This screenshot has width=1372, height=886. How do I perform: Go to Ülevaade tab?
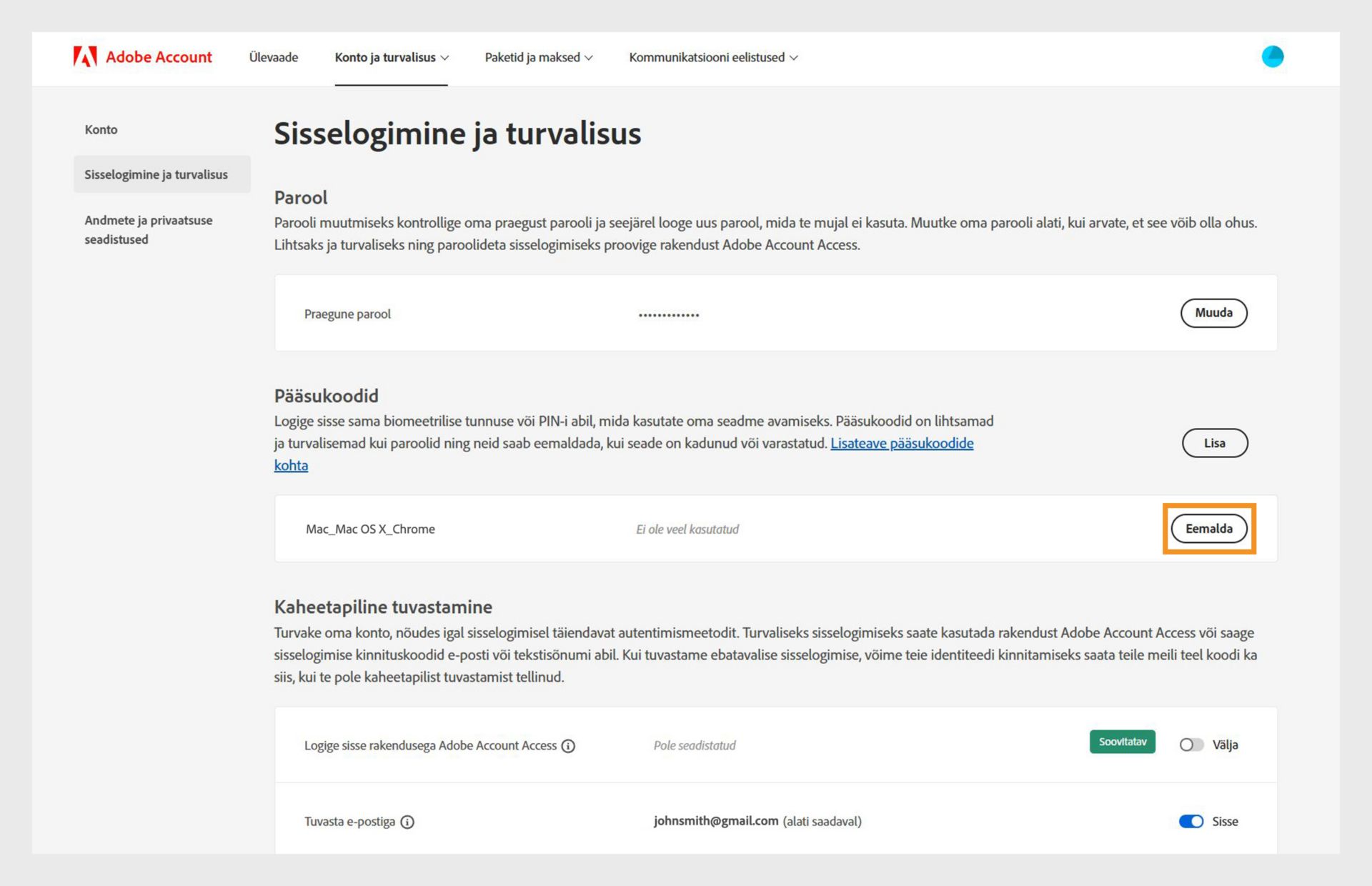pyautogui.click(x=274, y=57)
